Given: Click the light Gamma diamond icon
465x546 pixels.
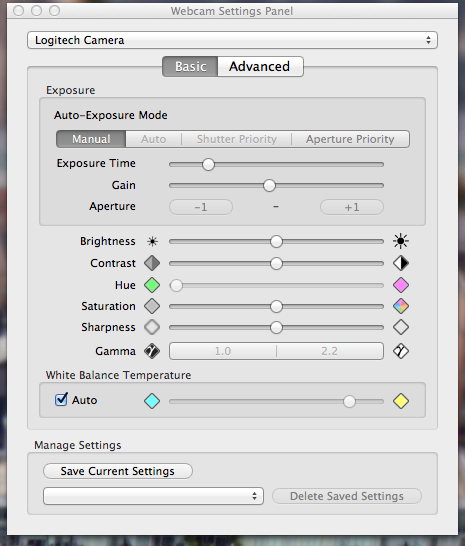Looking at the screenshot, I should pyautogui.click(x=401, y=351).
